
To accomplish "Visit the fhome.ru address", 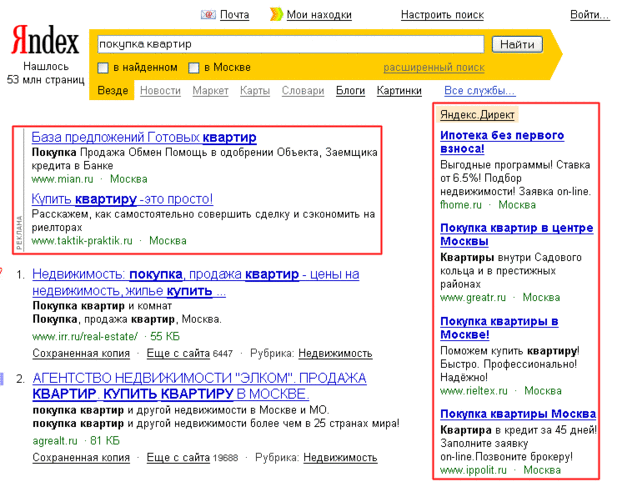I will (461, 205).
